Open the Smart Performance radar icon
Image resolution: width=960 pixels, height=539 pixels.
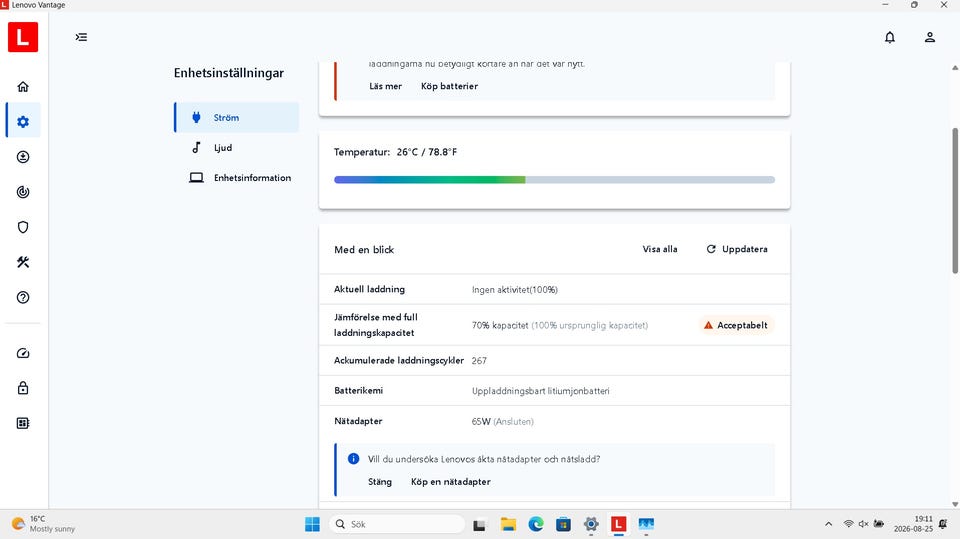coord(23,192)
